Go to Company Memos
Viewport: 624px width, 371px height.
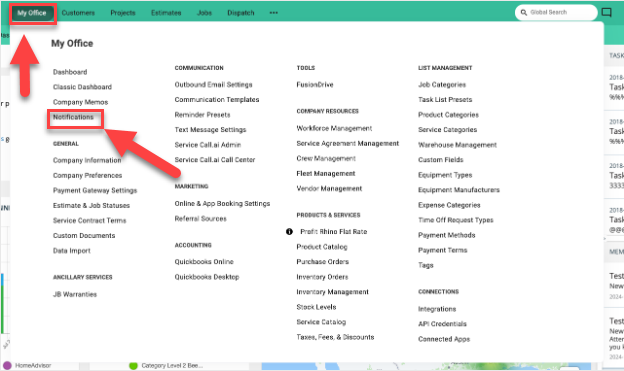tap(80, 102)
